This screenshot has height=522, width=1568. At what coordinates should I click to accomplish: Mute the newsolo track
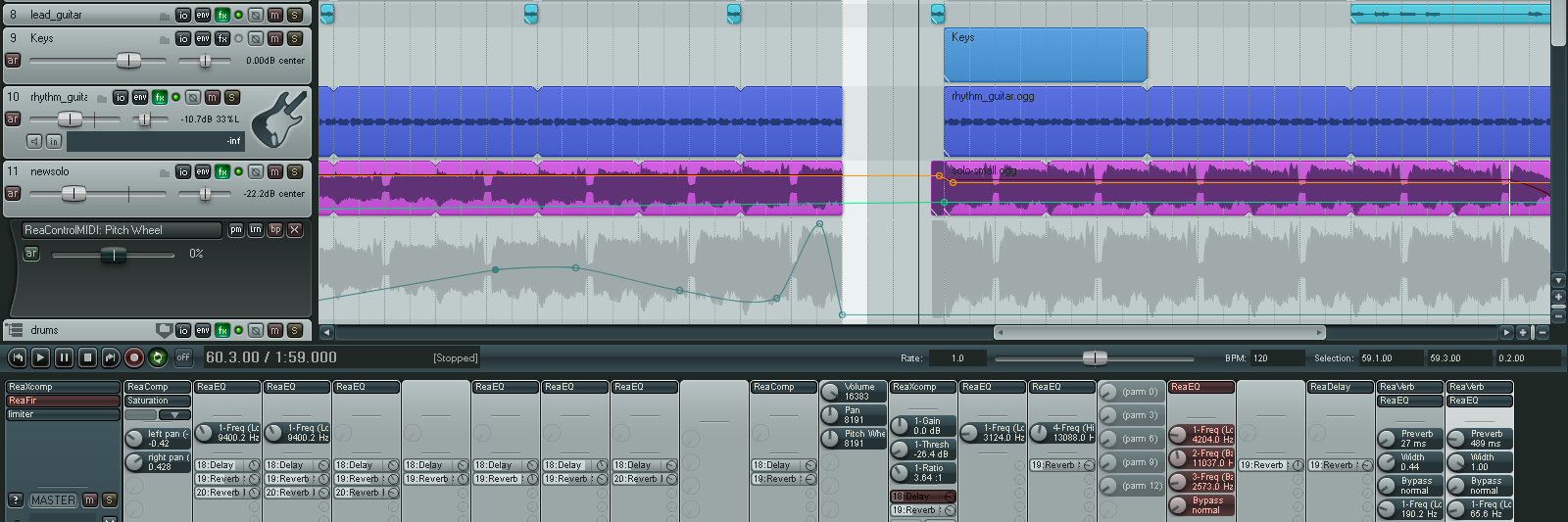click(x=275, y=171)
